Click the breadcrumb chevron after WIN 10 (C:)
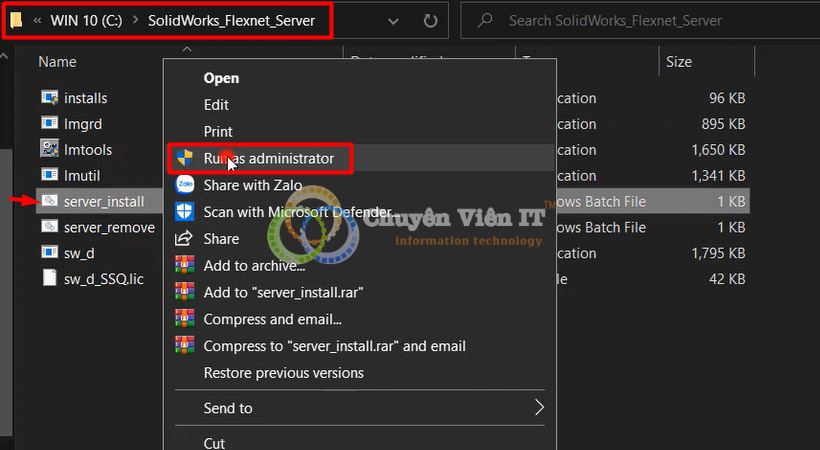 [x=133, y=21]
